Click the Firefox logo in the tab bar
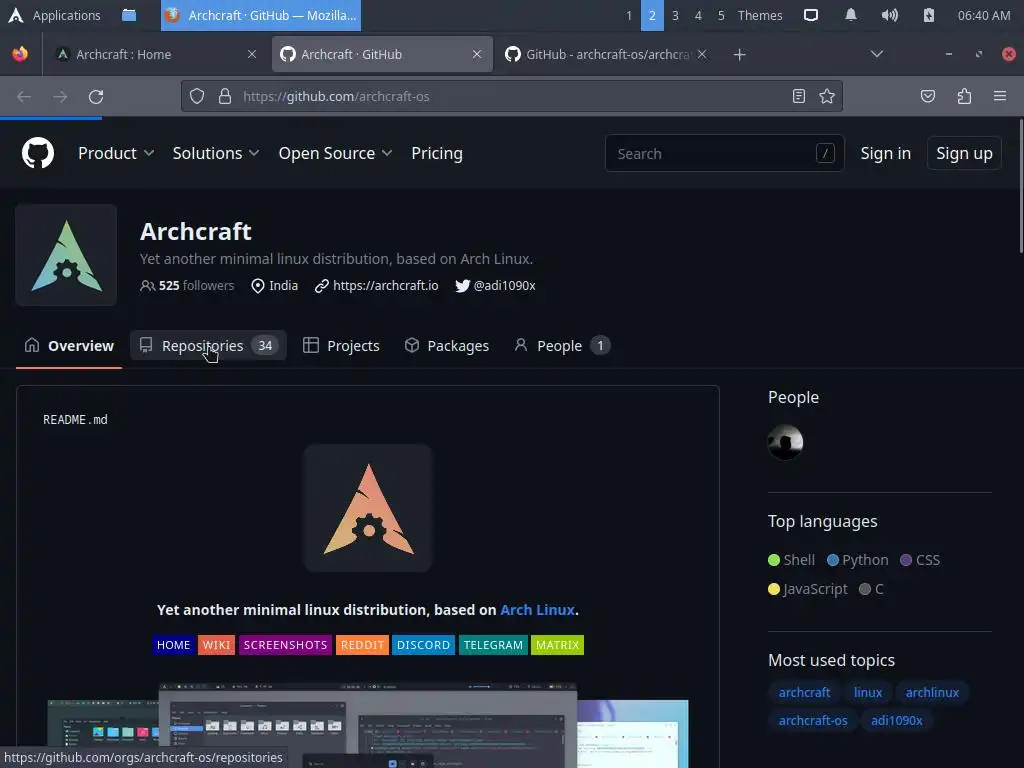This screenshot has height=768, width=1024. 20,54
